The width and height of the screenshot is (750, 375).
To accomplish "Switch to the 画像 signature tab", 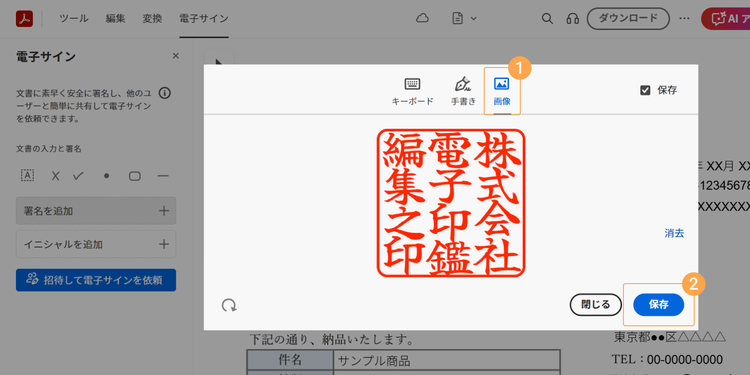I will [502, 91].
